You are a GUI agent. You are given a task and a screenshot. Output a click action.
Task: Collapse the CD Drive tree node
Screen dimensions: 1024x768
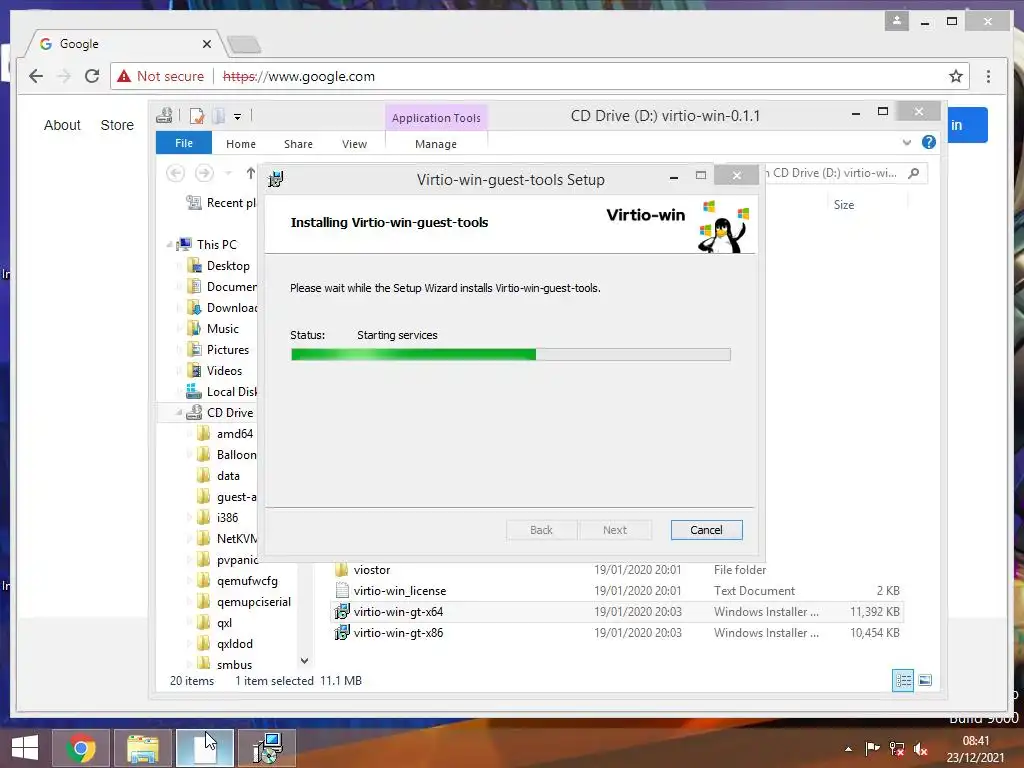tap(178, 413)
